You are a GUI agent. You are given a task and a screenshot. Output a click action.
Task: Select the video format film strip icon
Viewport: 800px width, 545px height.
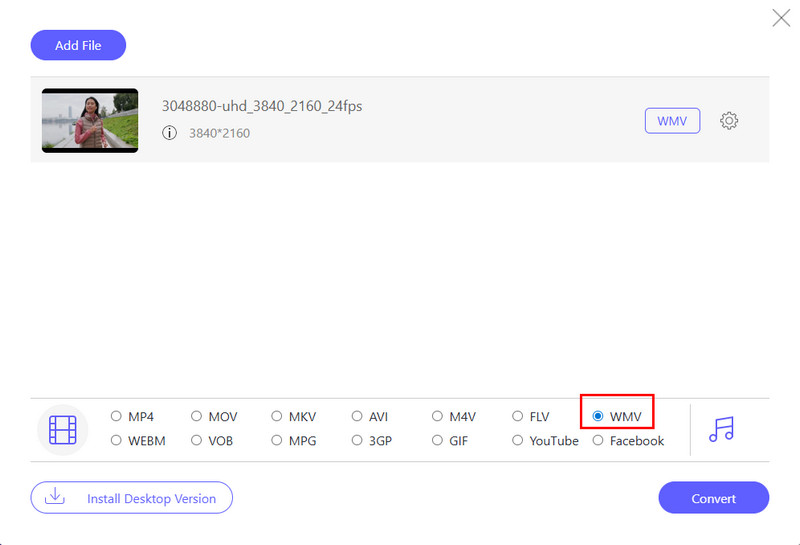(x=63, y=429)
